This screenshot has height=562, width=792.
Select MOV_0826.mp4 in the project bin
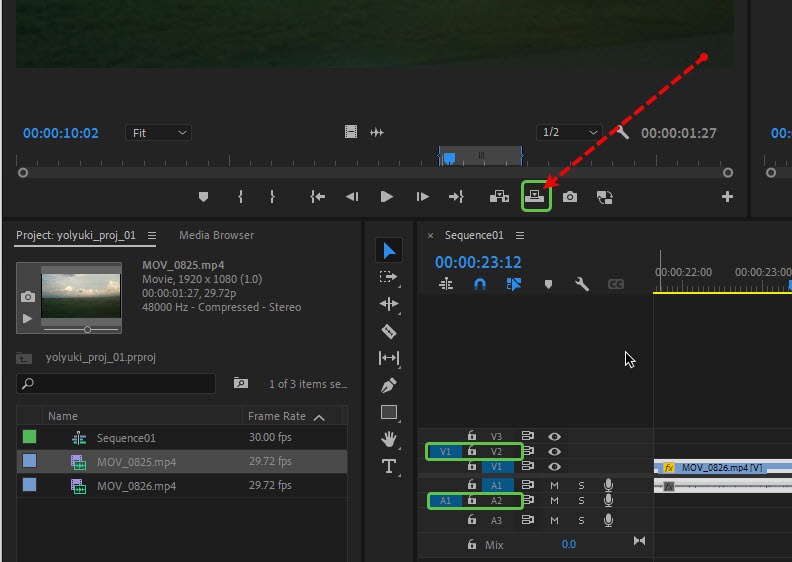click(x=136, y=486)
